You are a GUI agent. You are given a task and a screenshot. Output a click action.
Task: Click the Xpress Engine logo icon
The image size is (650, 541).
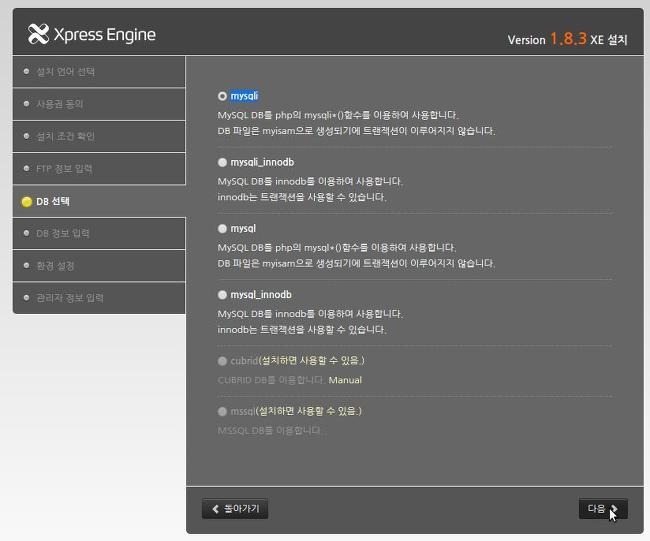(x=39, y=34)
